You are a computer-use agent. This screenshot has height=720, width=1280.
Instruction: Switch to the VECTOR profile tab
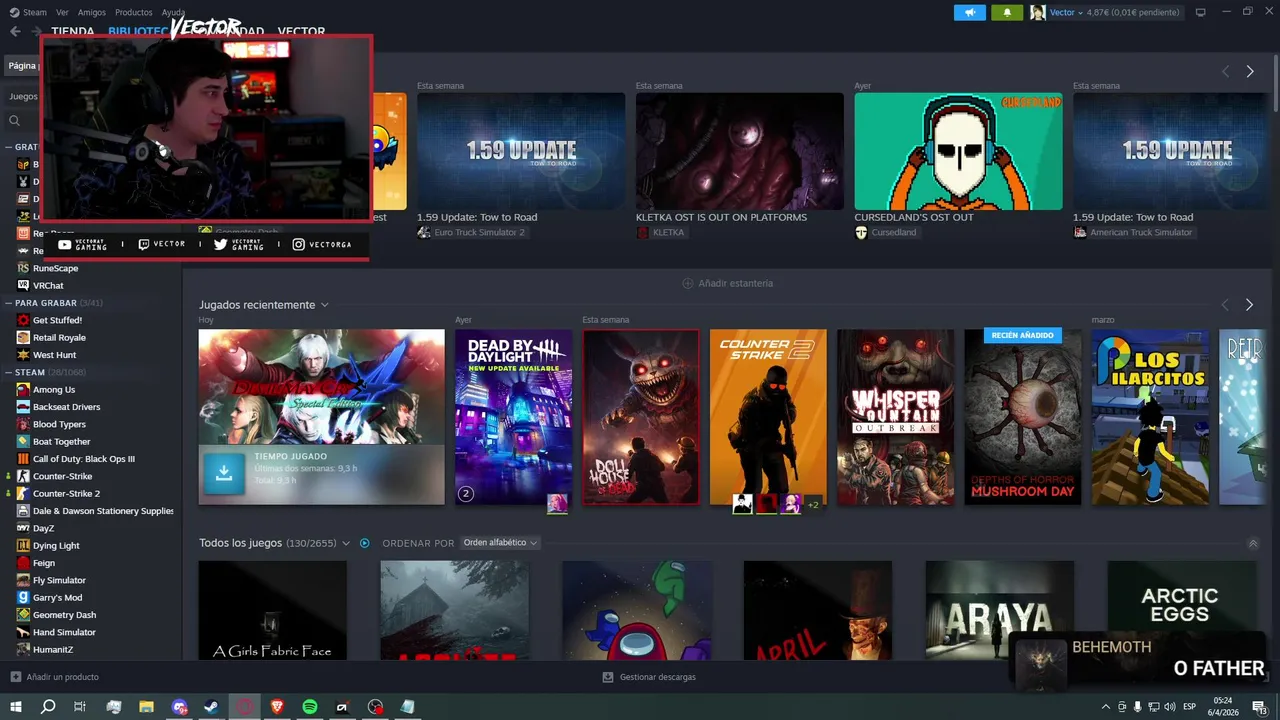301,31
